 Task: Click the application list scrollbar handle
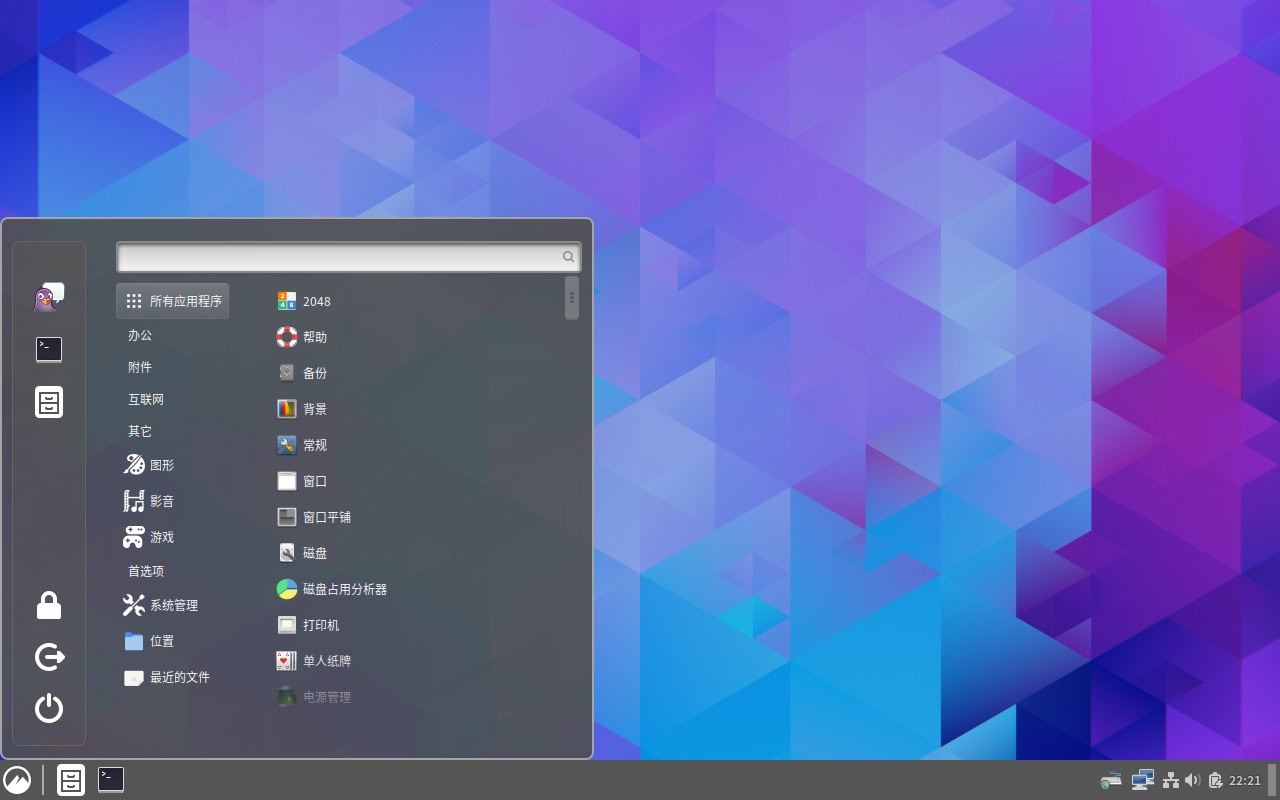[x=571, y=297]
